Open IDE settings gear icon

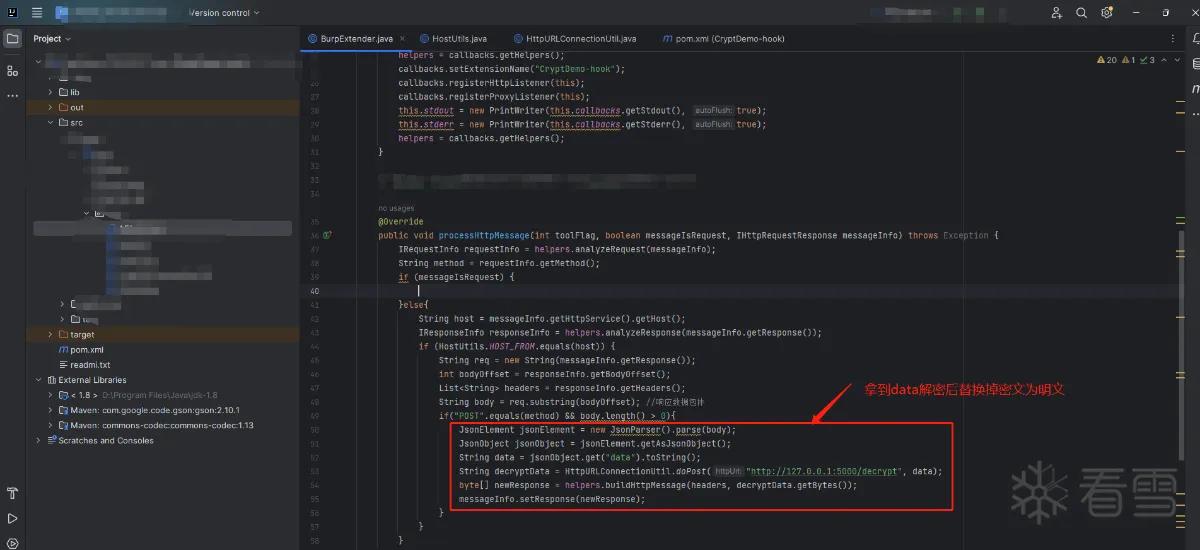pyautogui.click(x=1106, y=13)
